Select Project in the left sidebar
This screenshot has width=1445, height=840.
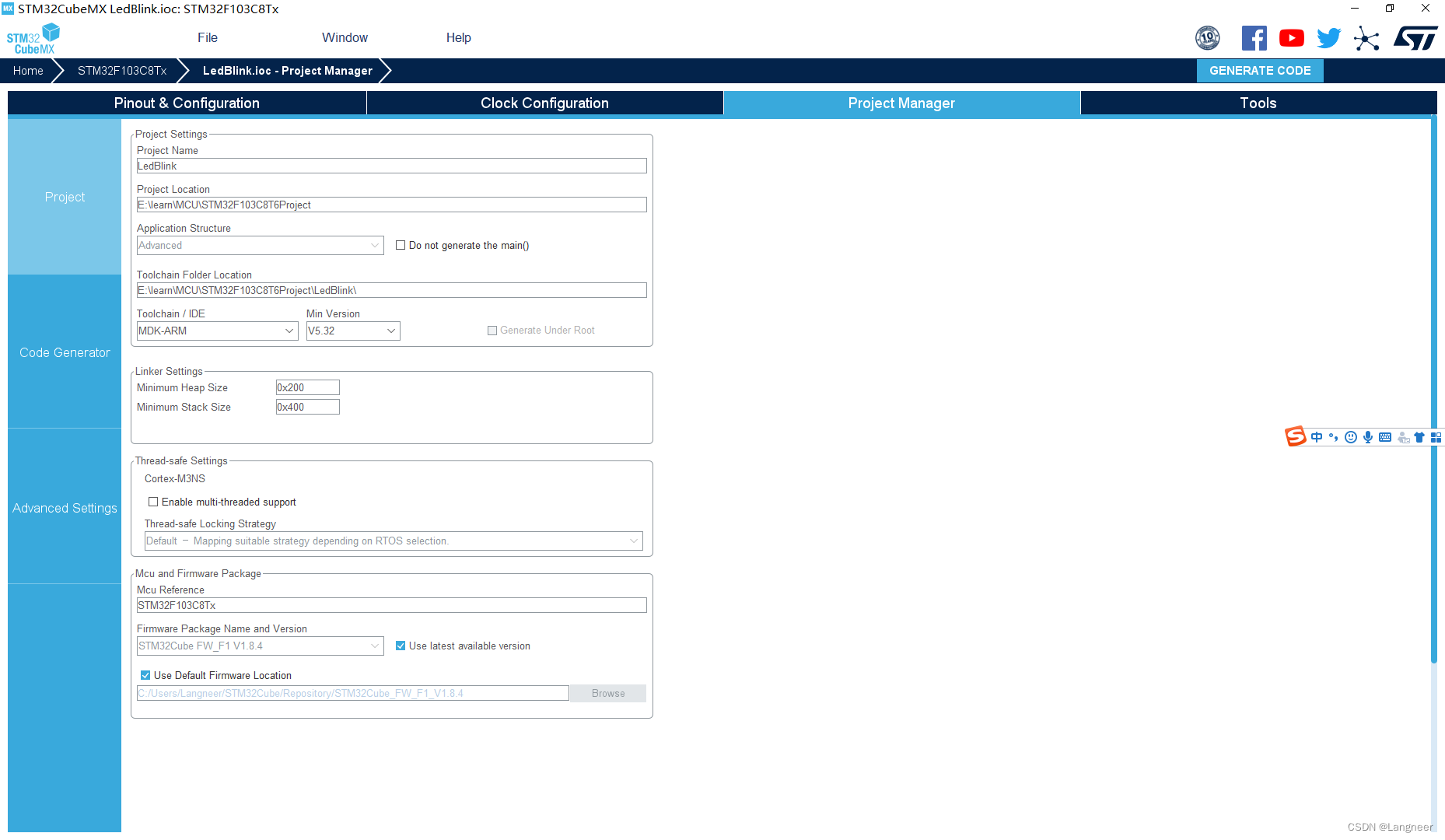[x=65, y=197]
